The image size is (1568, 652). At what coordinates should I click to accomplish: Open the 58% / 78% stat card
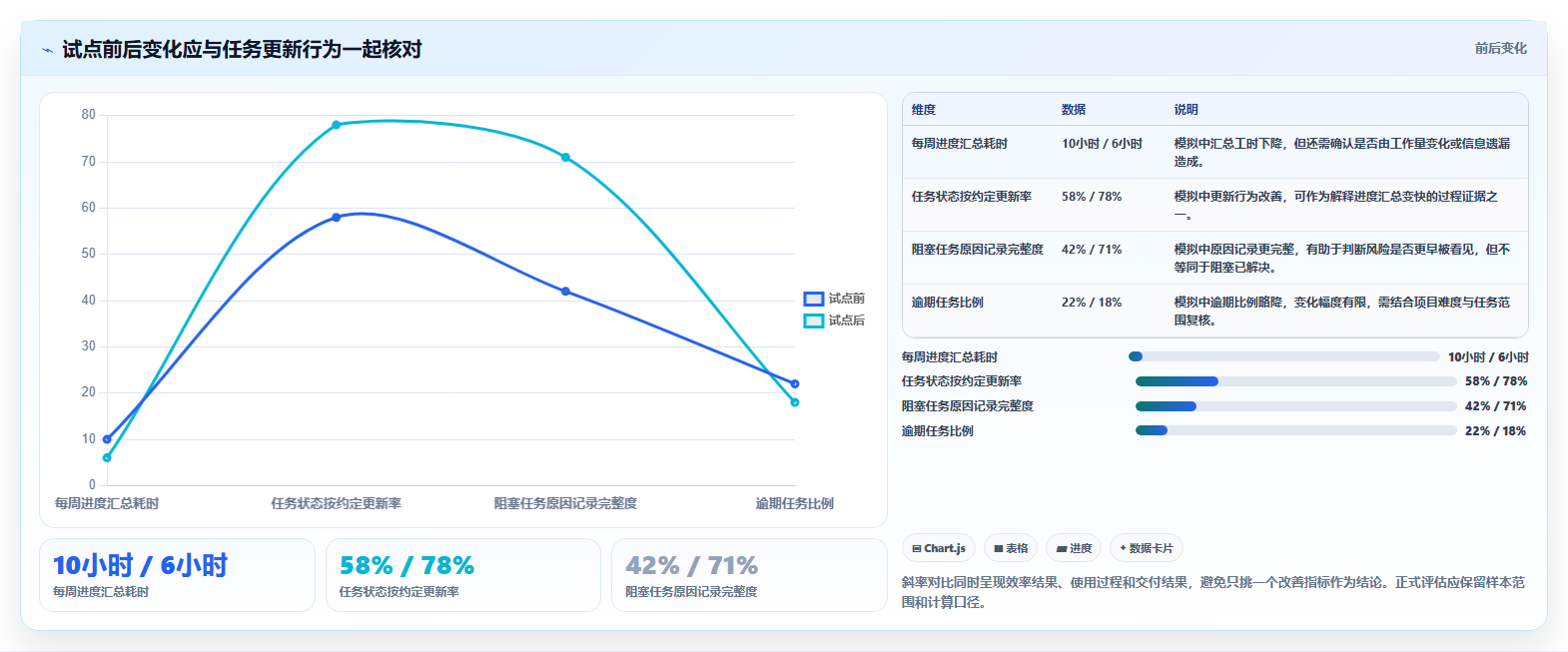pyautogui.click(x=463, y=575)
